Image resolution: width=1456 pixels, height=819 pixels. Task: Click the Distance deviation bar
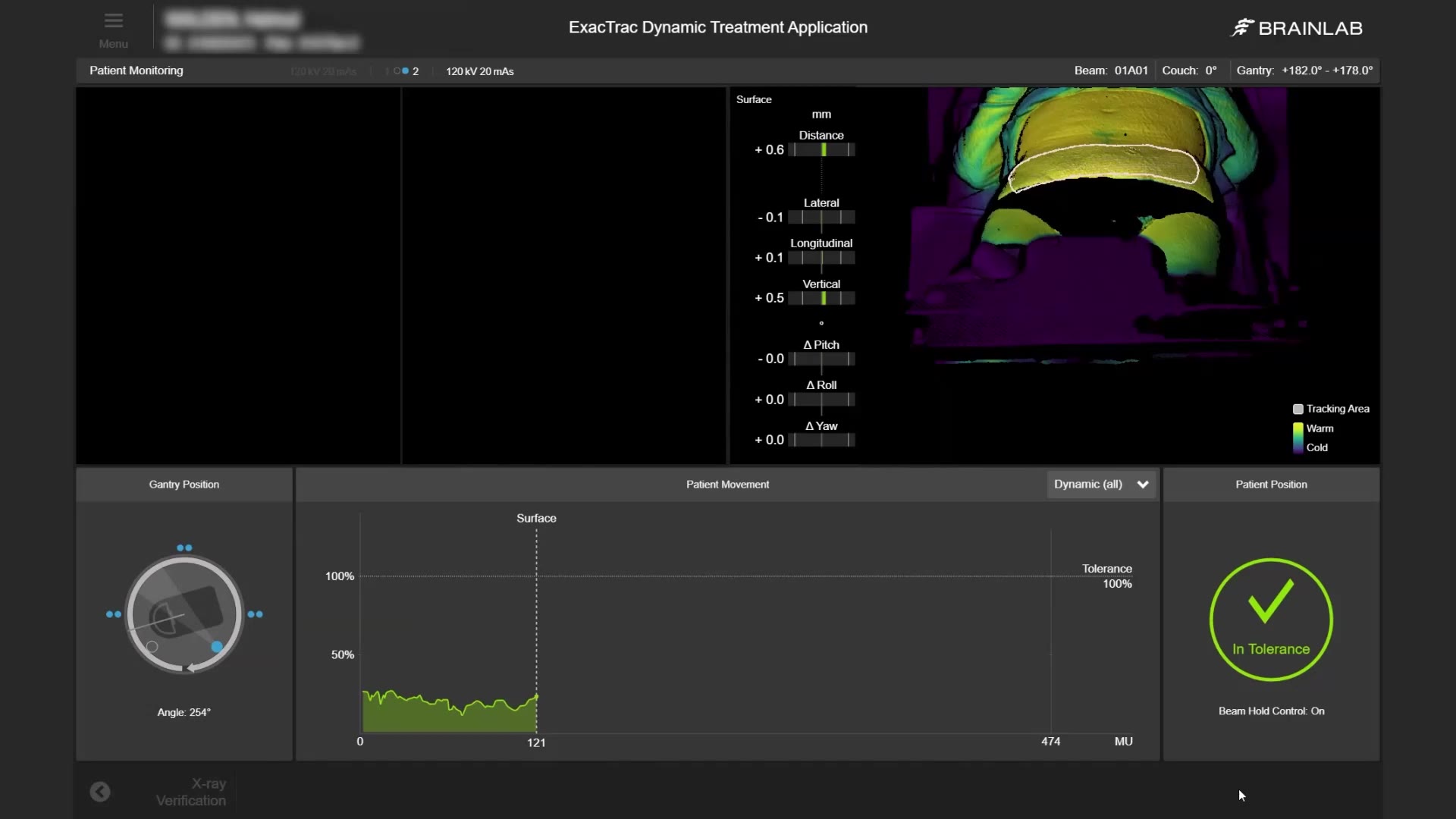(822, 150)
